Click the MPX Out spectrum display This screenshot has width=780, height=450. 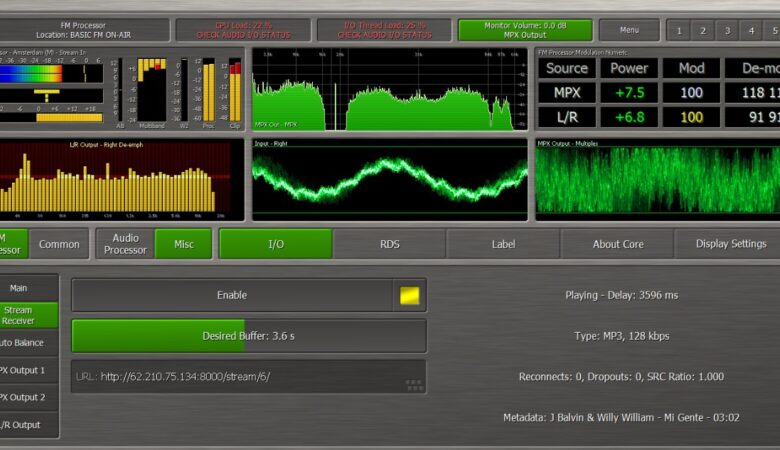389,89
